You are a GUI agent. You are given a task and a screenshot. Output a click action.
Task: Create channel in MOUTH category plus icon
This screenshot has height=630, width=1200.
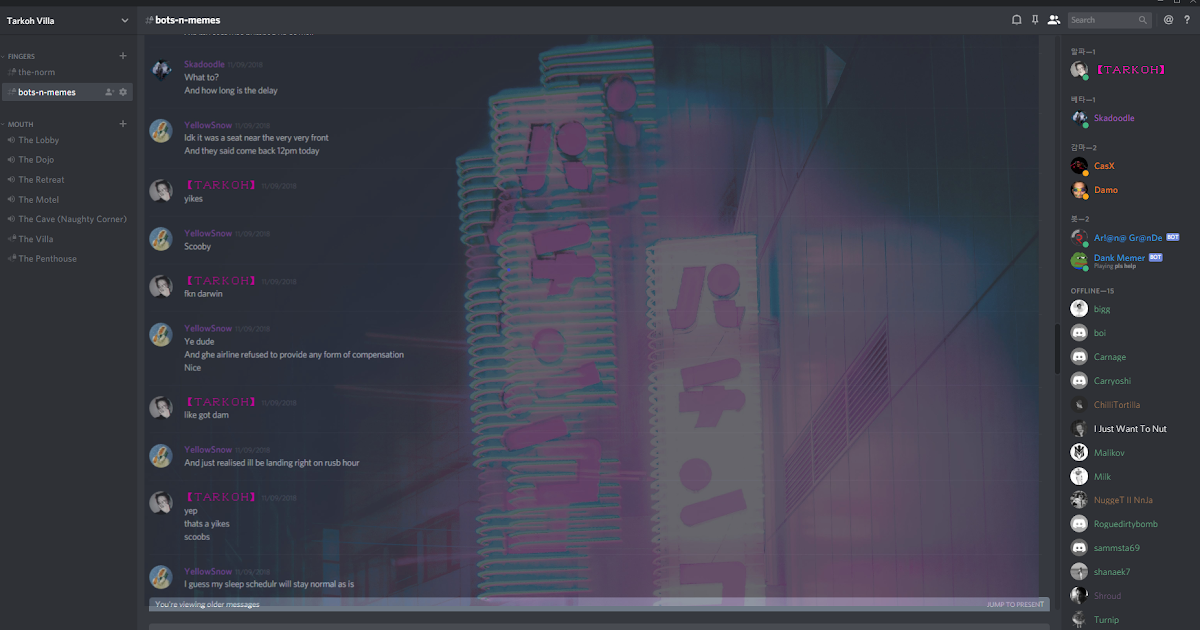[123, 124]
